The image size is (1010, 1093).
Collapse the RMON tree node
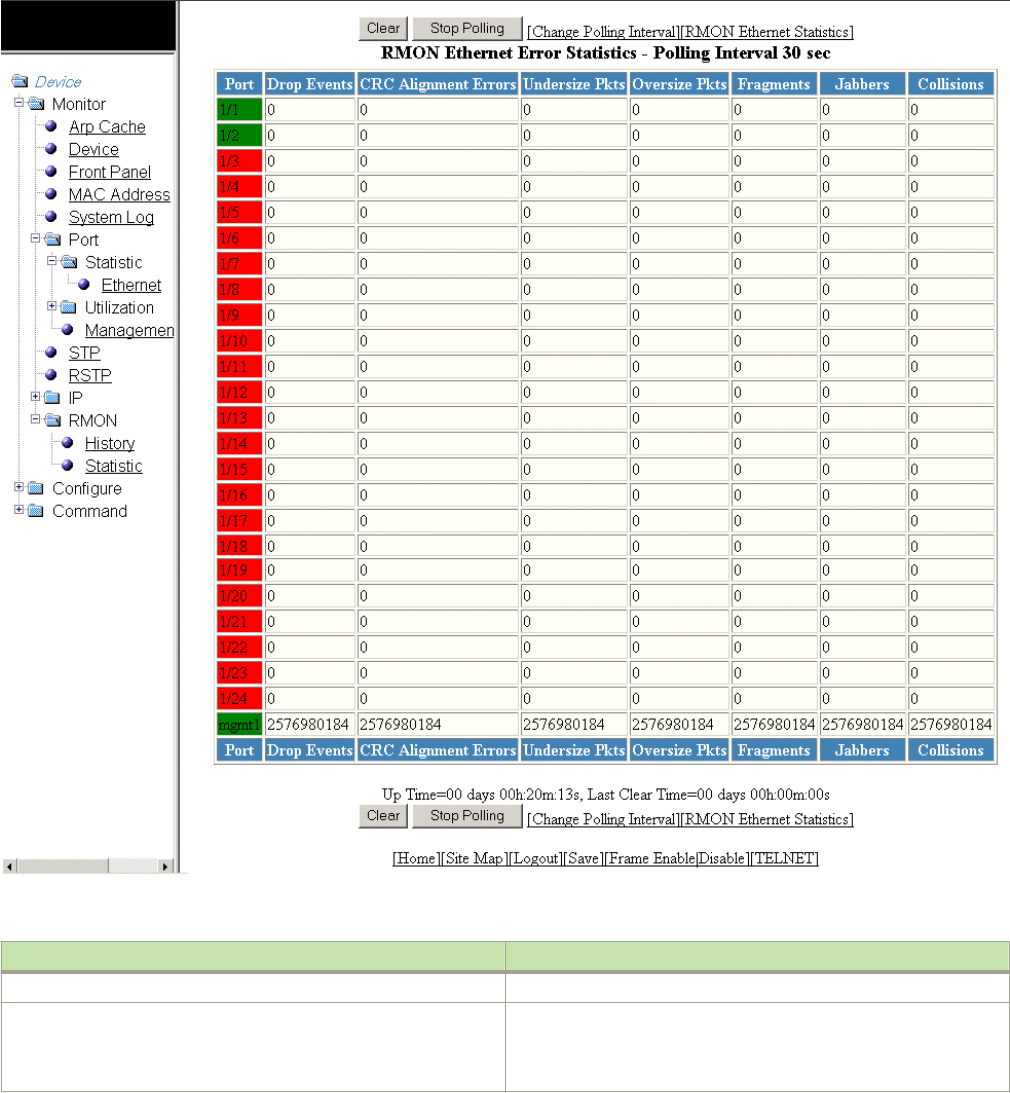click(x=36, y=420)
